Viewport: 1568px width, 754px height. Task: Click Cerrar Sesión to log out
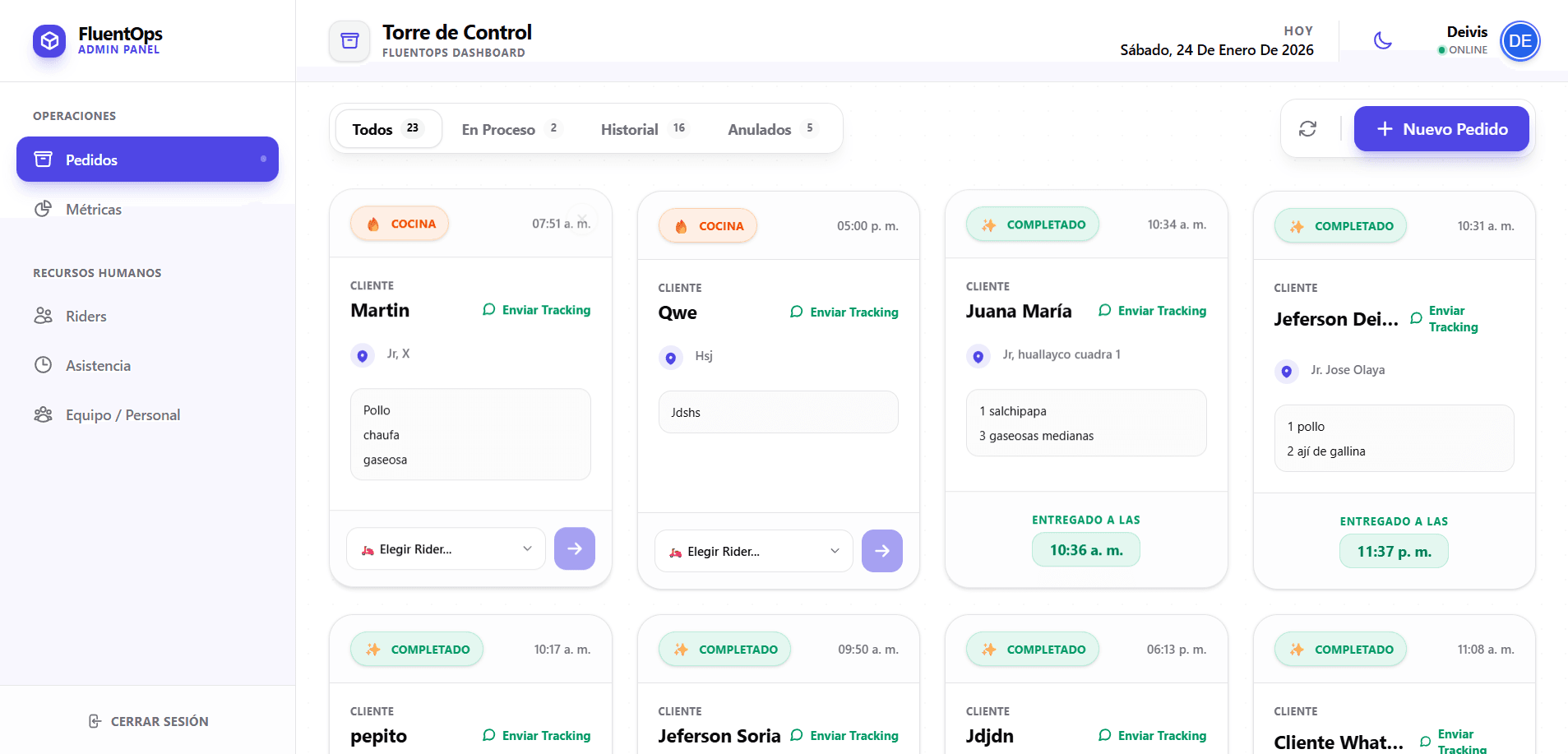[x=148, y=721]
